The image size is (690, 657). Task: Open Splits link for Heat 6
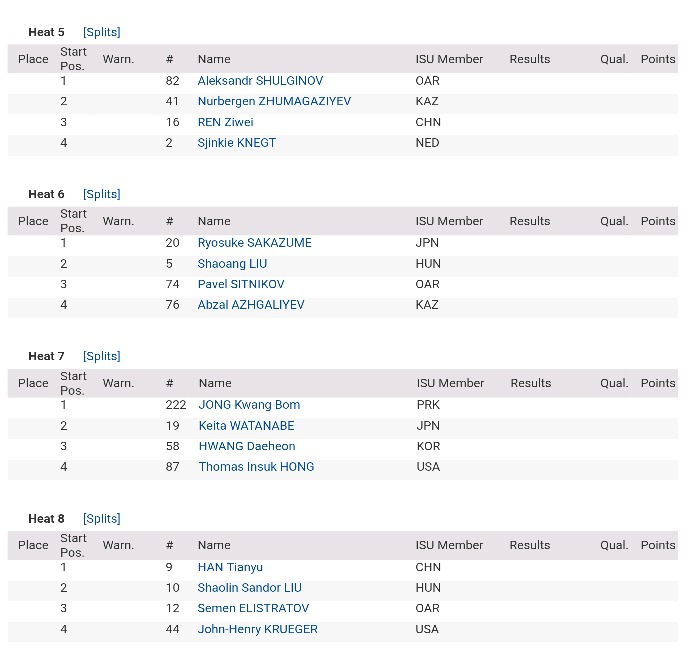[x=102, y=194]
